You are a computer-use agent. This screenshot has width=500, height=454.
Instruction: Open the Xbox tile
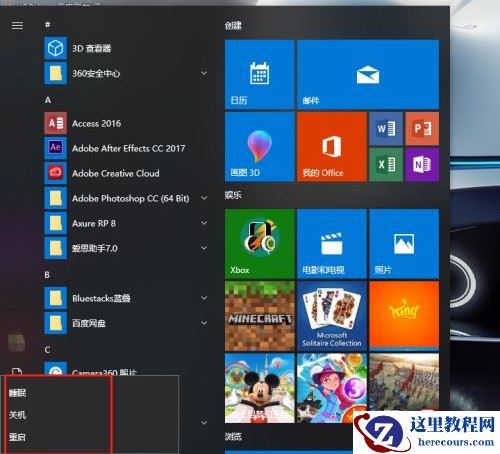260,244
